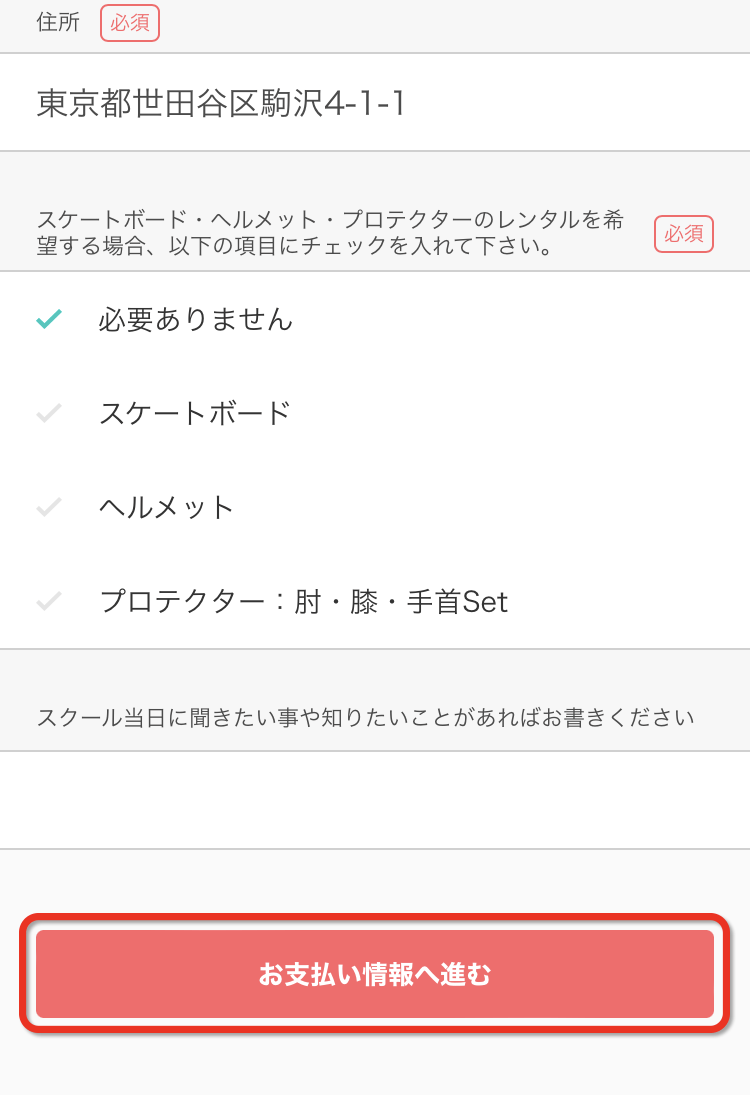Viewport: 750px width, 1095px height.
Task: Click the 必須 badge next to 住所
Action: [x=130, y=23]
